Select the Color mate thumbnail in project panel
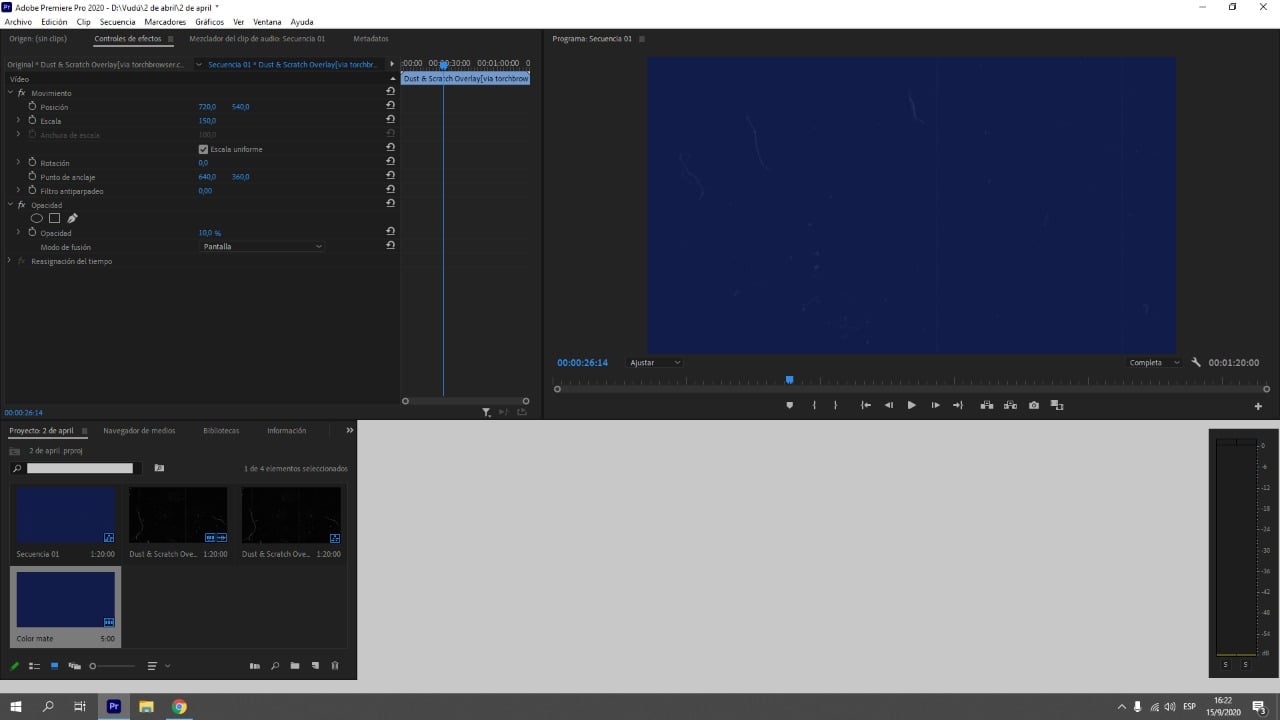Viewport: 1280px width, 720px height. [x=65, y=598]
